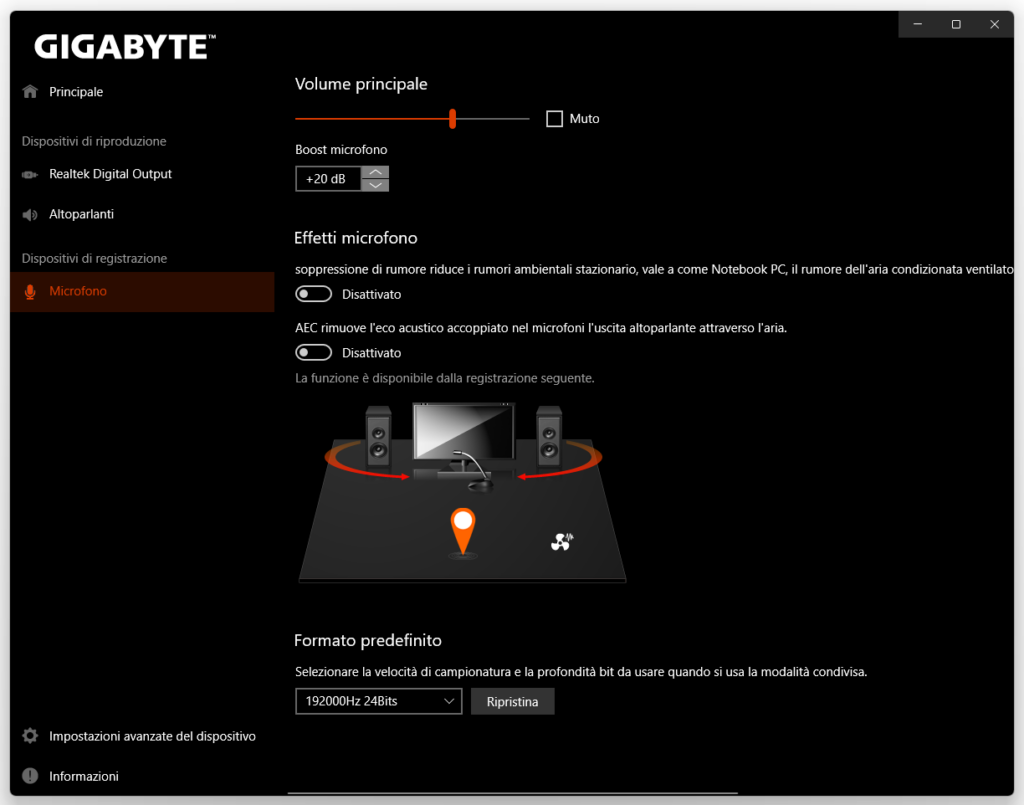Enable the AEC echo cancellation toggle
Screen dimensions: 1024x805
[x=313, y=353]
